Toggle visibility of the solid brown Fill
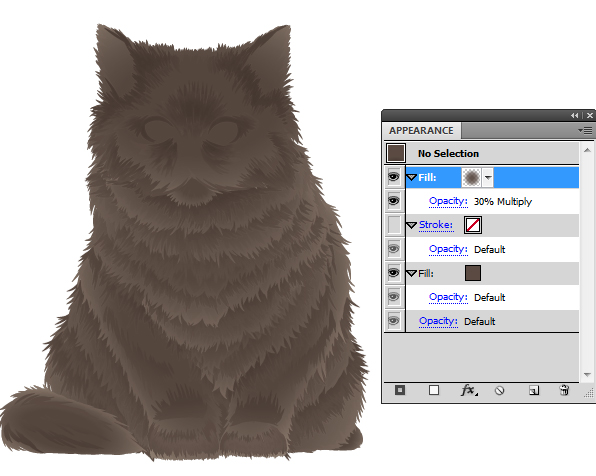The height and width of the screenshot is (476, 596). click(394, 273)
